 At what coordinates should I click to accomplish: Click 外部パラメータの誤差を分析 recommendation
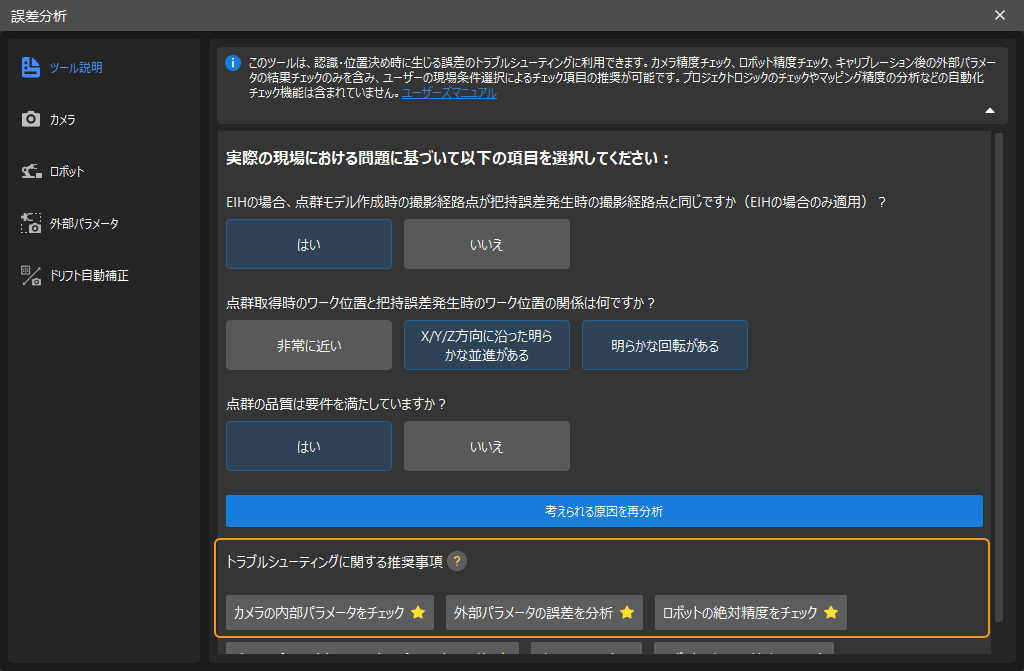(x=544, y=612)
